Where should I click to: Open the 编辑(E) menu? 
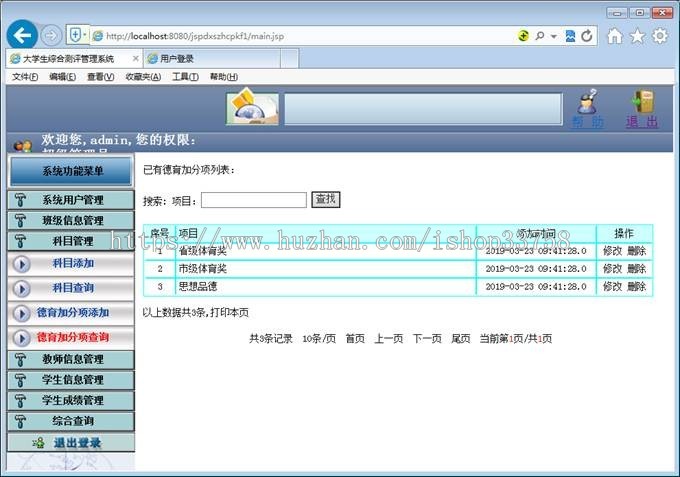62,77
